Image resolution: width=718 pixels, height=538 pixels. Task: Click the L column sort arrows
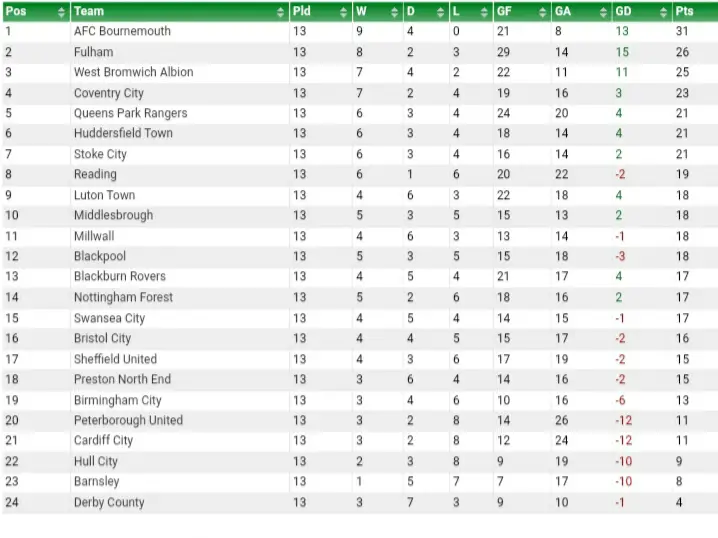pyautogui.click(x=484, y=12)
